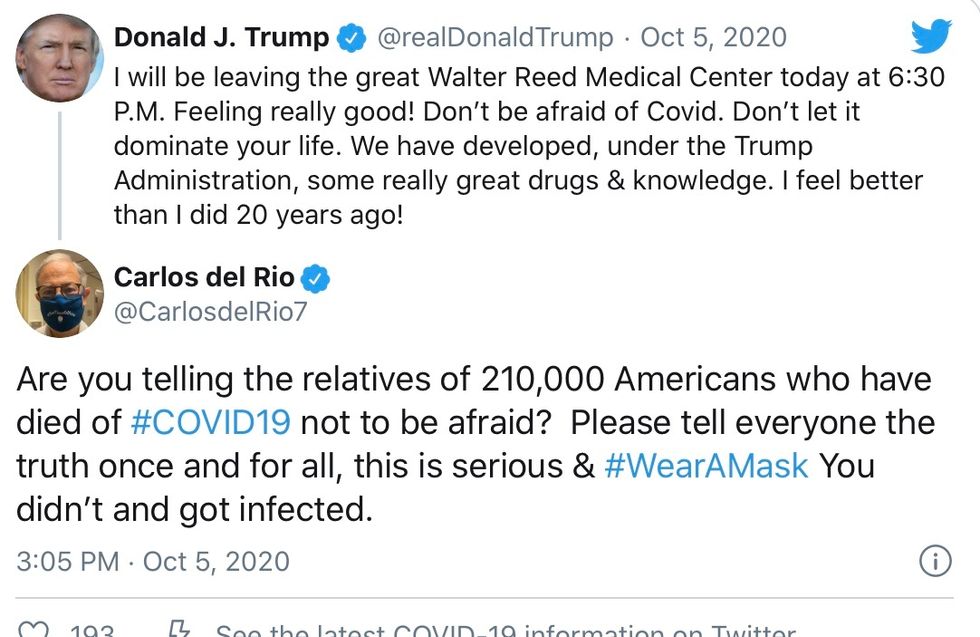
Task: Click the Twitter bird logo
Action: tap(931, 36)
